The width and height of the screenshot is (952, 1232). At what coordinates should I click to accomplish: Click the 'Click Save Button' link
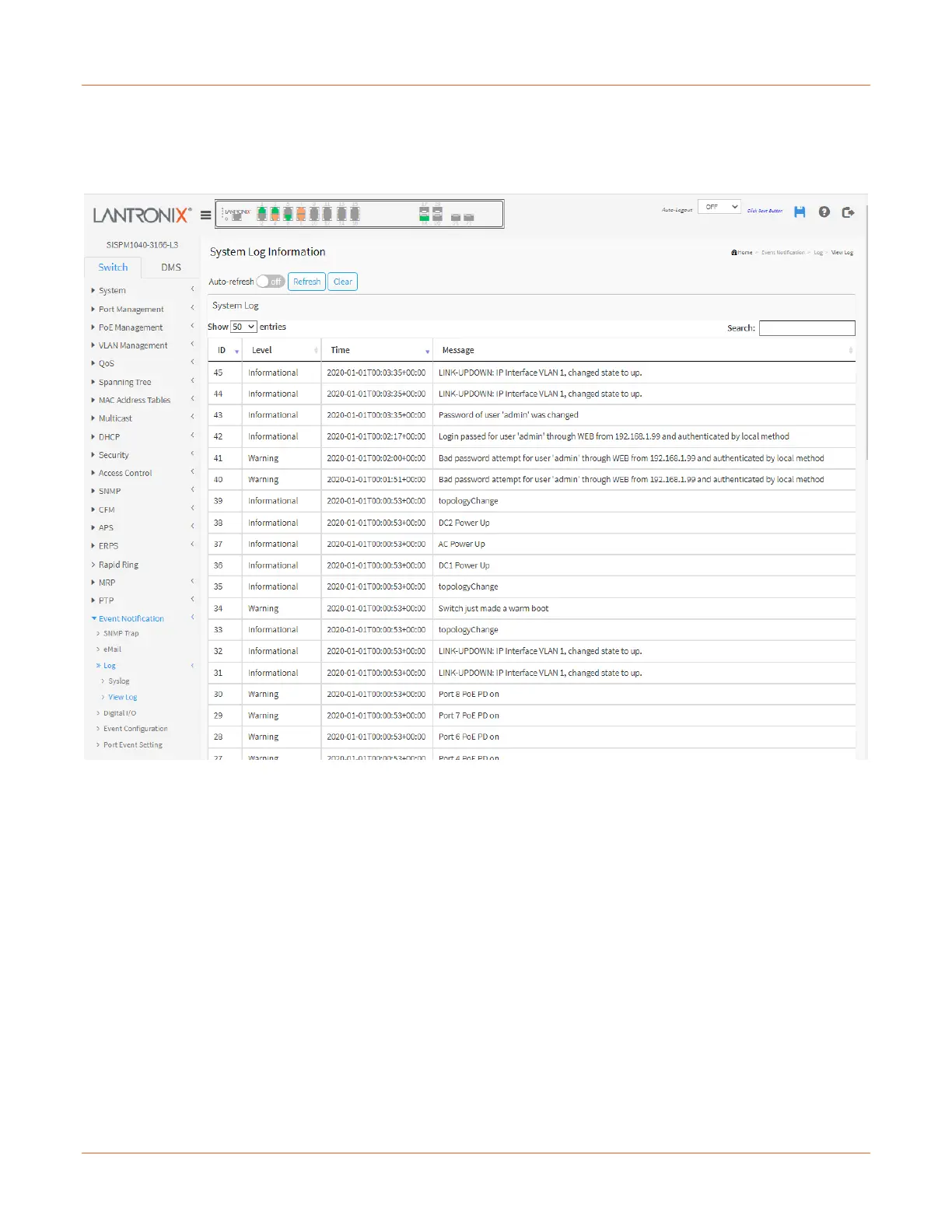click(x=765, y=211)
